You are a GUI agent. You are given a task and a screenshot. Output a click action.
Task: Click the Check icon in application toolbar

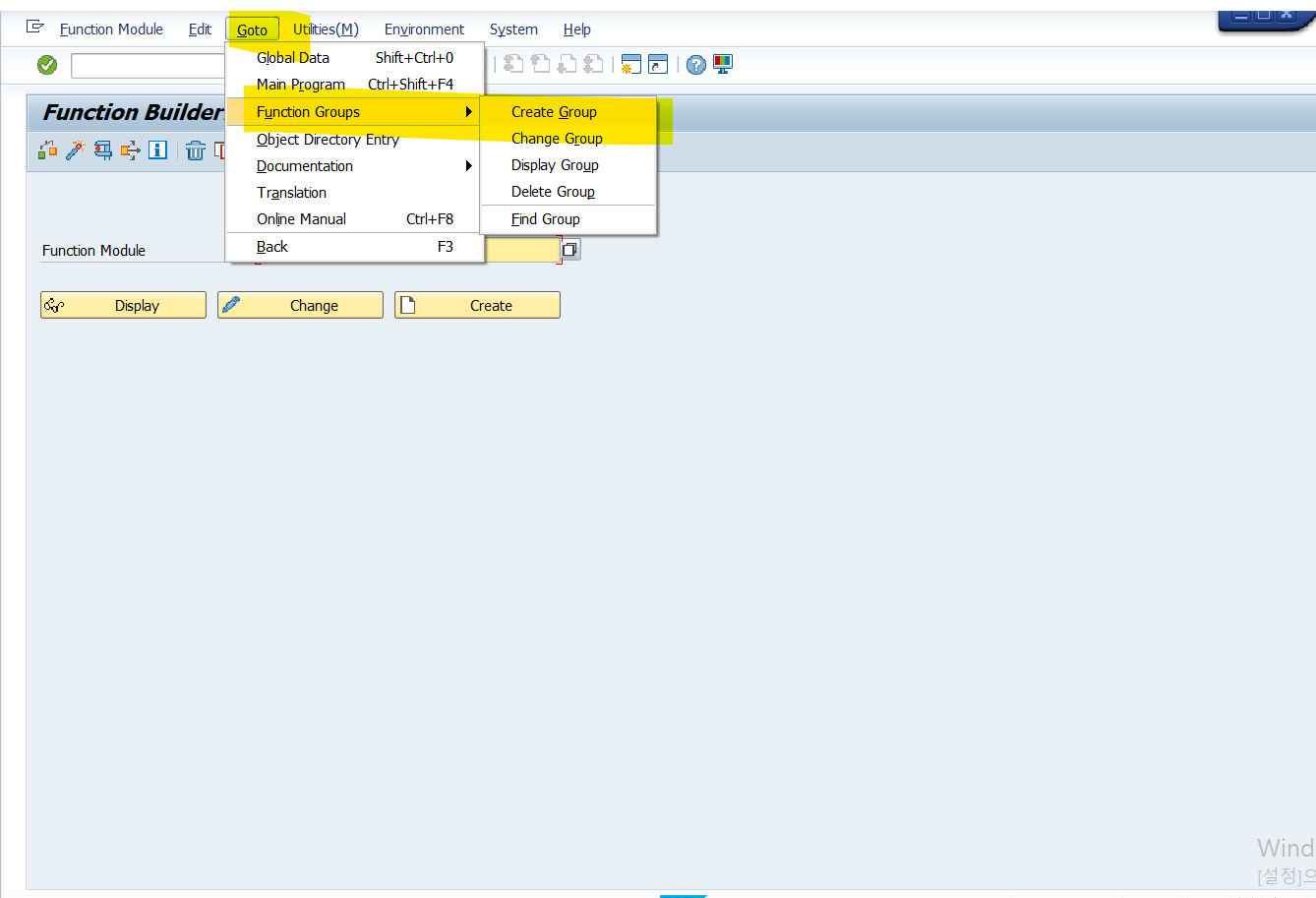(47, 150)
